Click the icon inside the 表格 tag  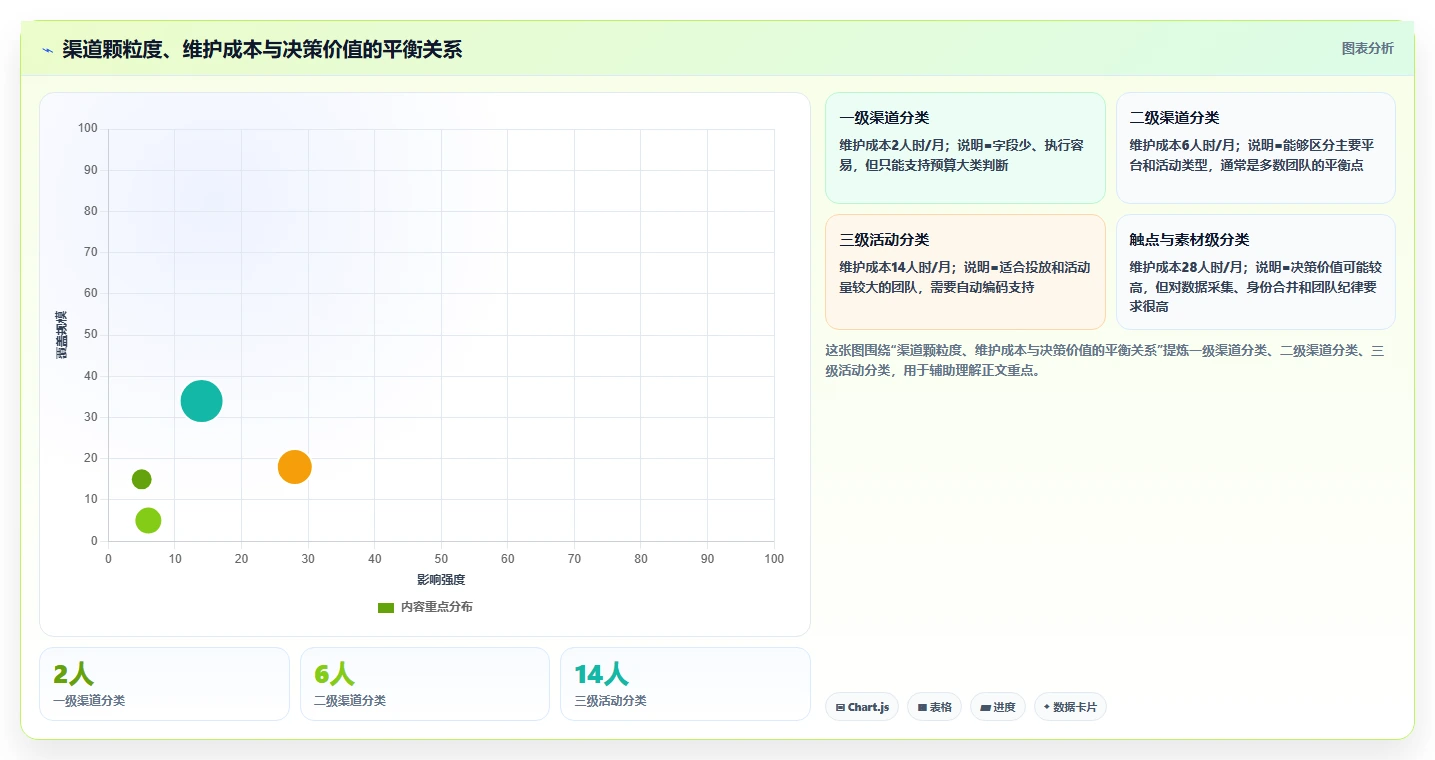[x=922, y=707]
